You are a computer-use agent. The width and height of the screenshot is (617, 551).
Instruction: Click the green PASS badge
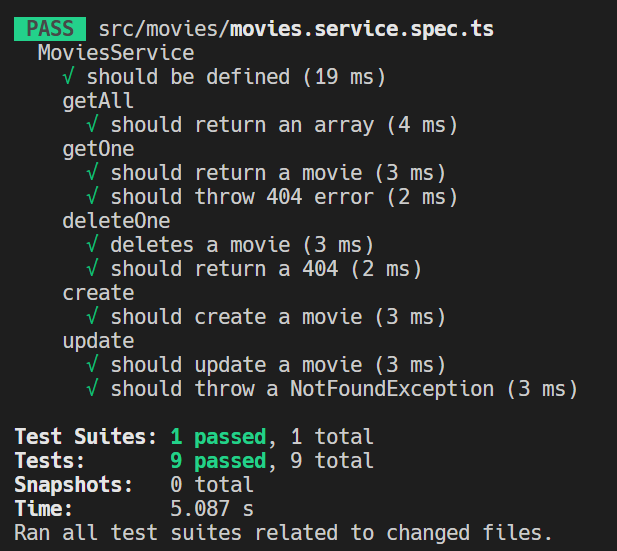[x=50, y=29]
